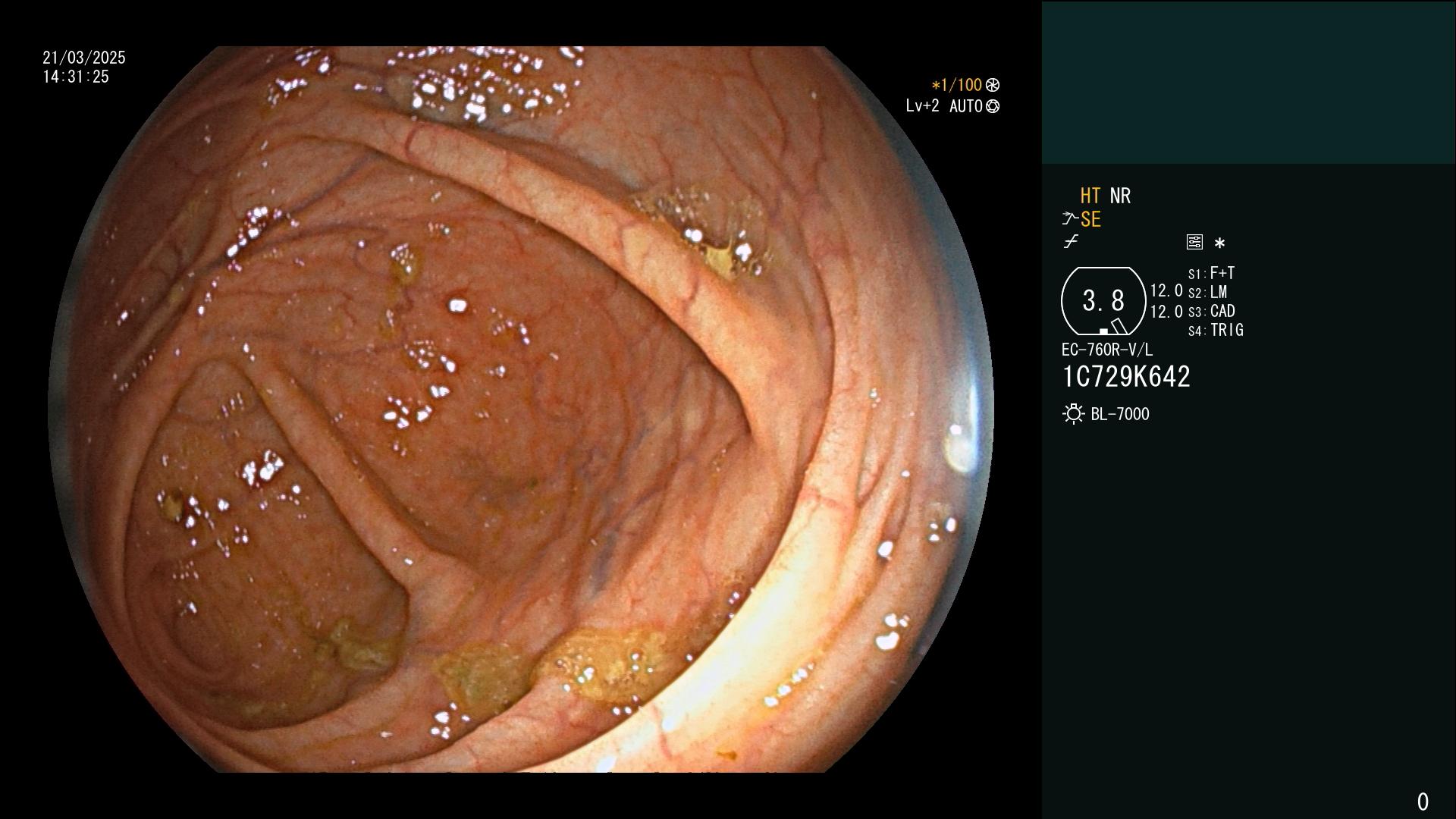Viewport: 1456px width, 819px height.
Task: Click scope model EC-760R-V/L
Action: click(x=1107, y=350)
